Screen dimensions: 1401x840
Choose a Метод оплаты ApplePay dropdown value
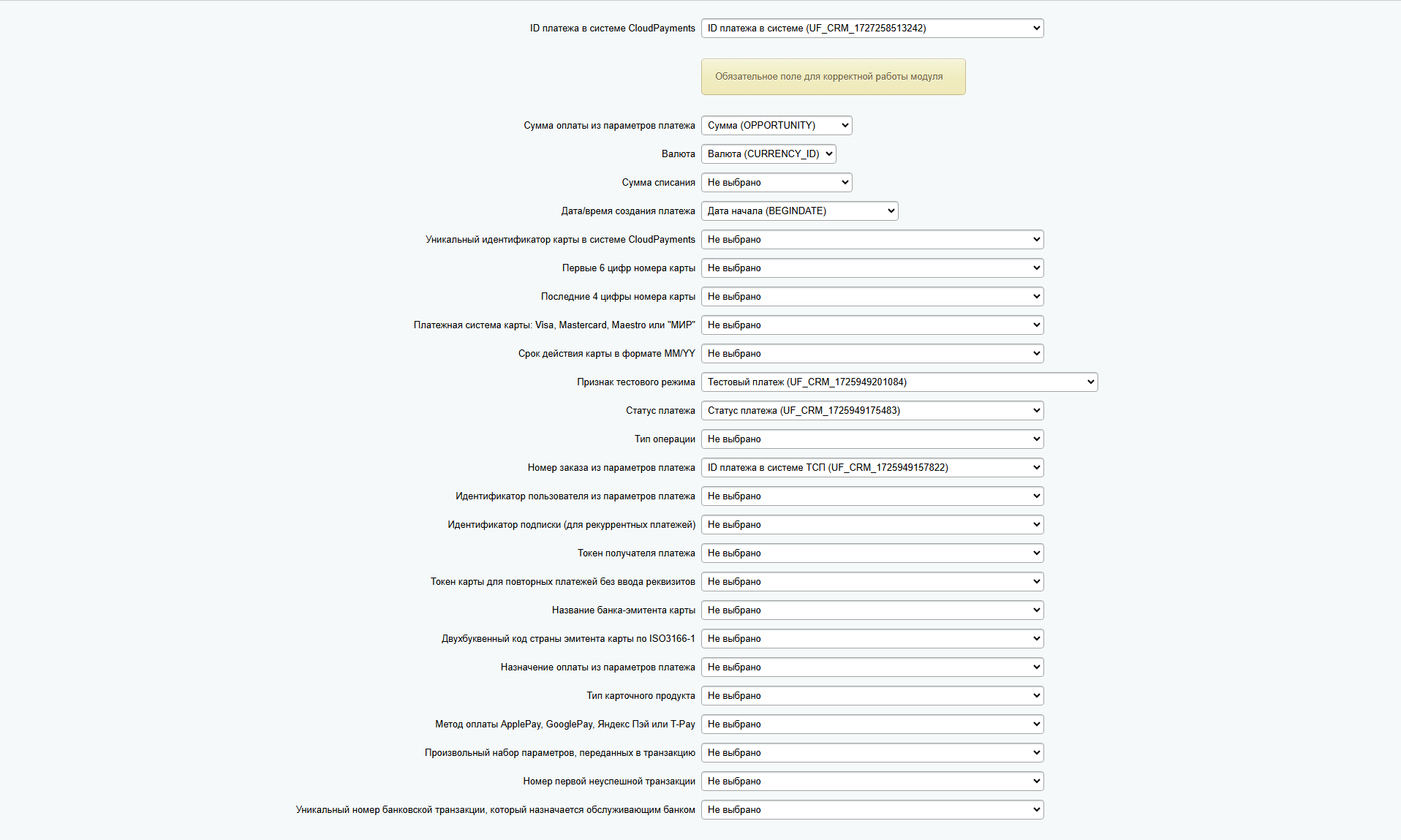872,724
